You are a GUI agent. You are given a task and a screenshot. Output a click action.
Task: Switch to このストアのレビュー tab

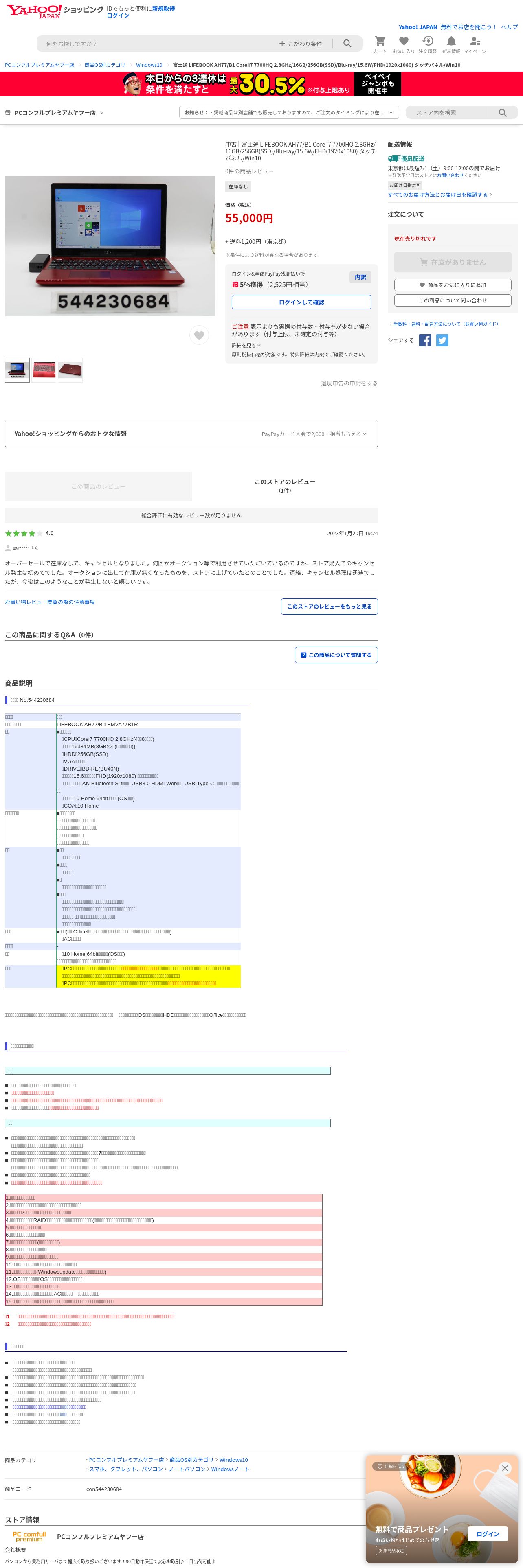tap(285, 486)
